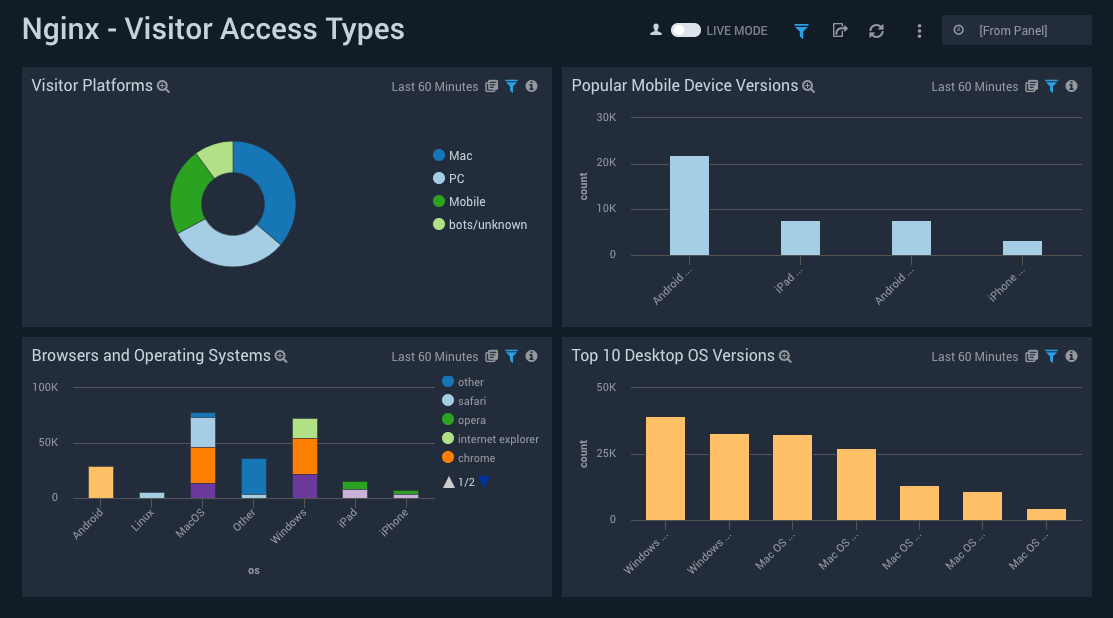
Task: Click the user account icon in the header
Action: coord(655,31)
